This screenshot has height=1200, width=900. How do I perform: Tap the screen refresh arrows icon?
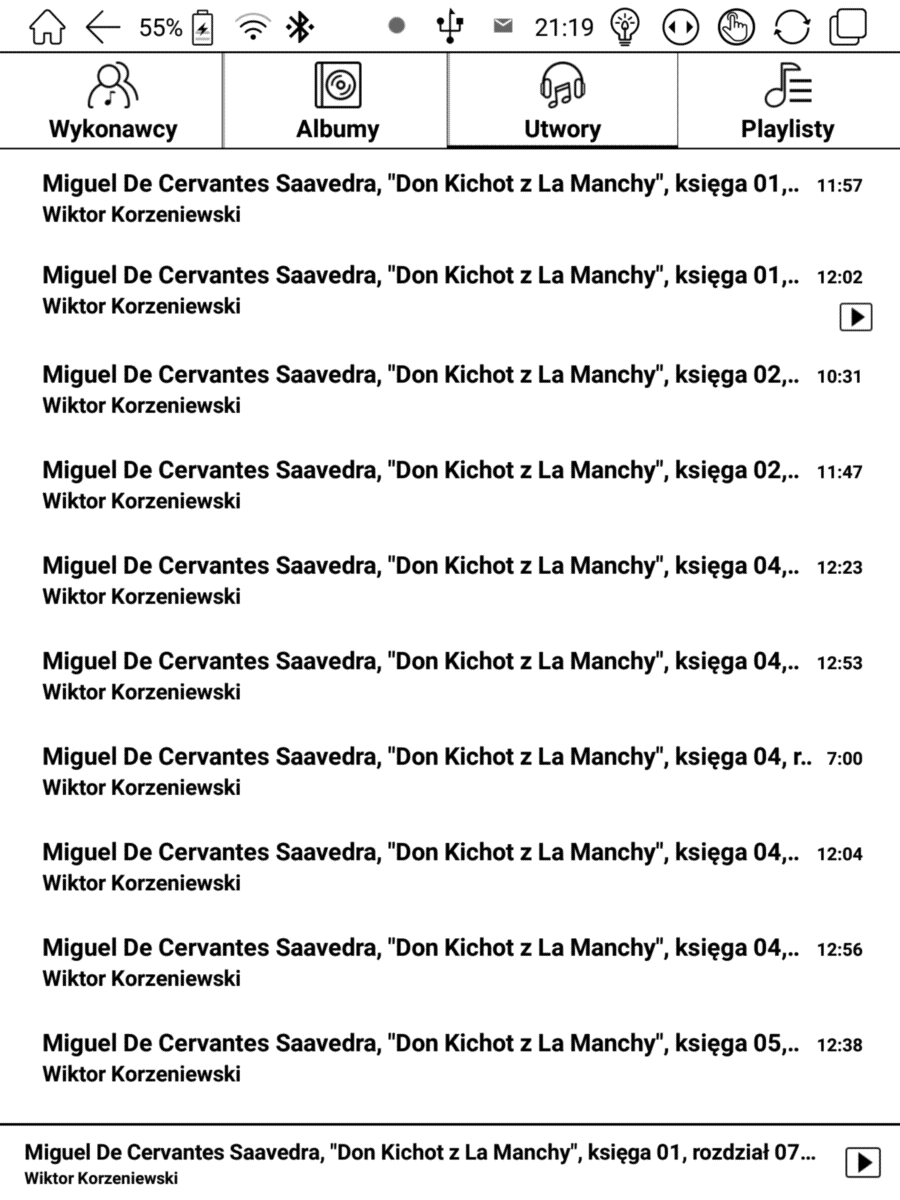792,27
